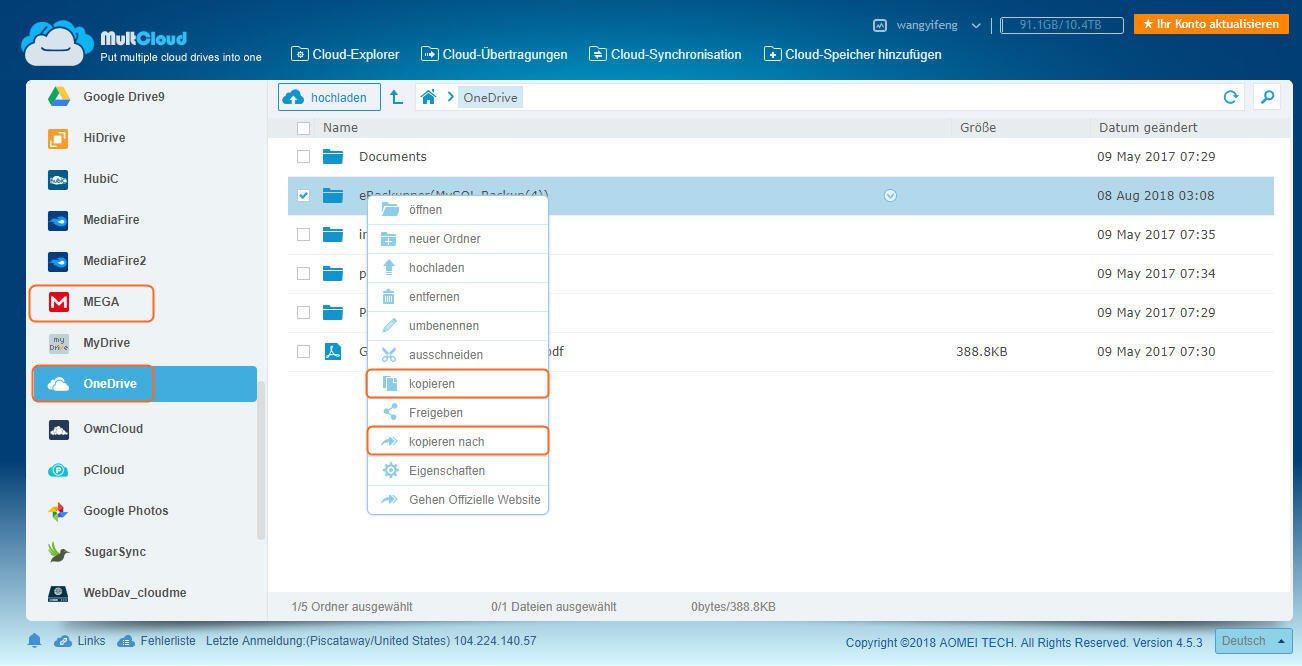The image size is (1302, 666).
Task: Refresh the OneDrive file list
Action: tap(1231, 97)
